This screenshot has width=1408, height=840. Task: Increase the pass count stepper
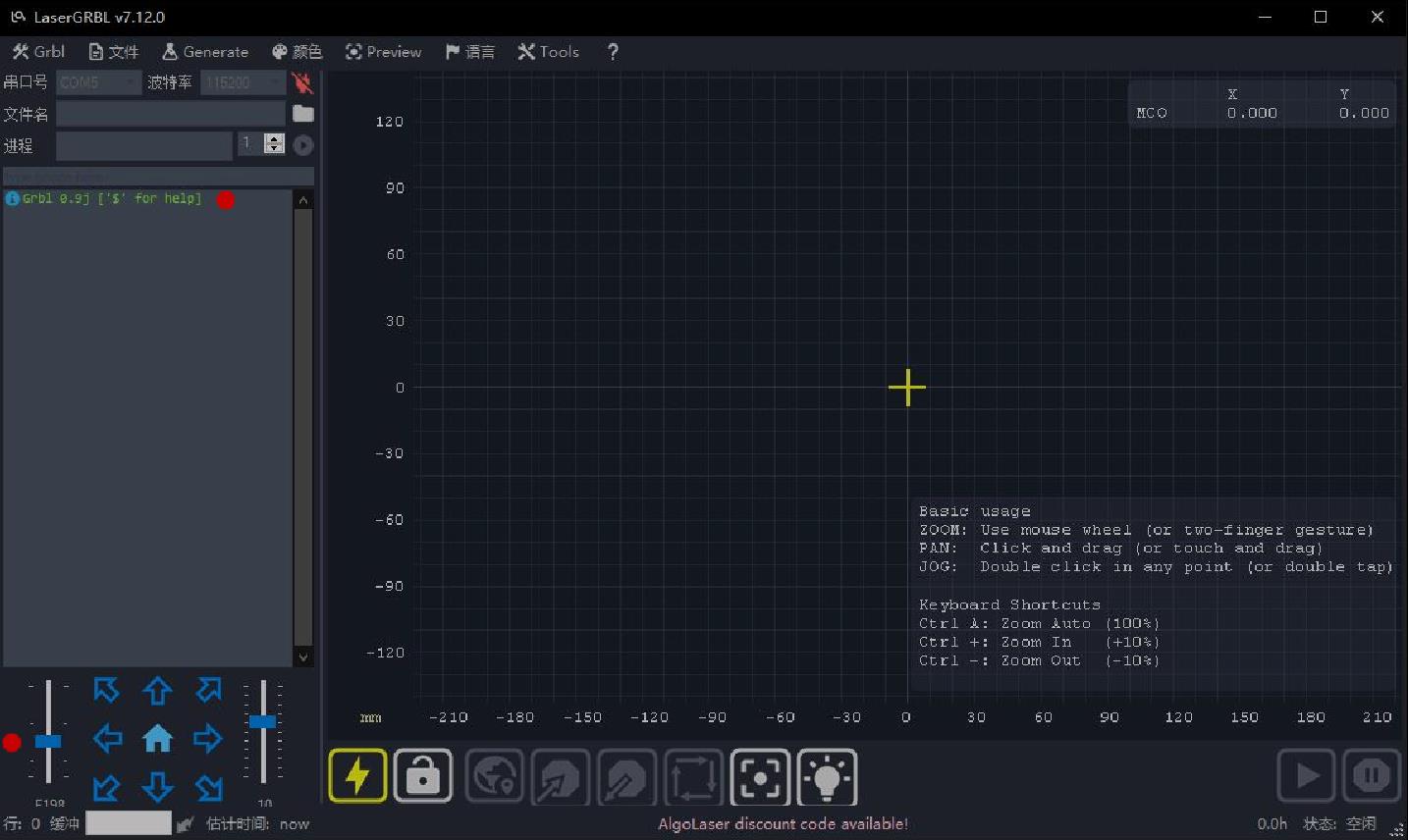click(275, 138)
